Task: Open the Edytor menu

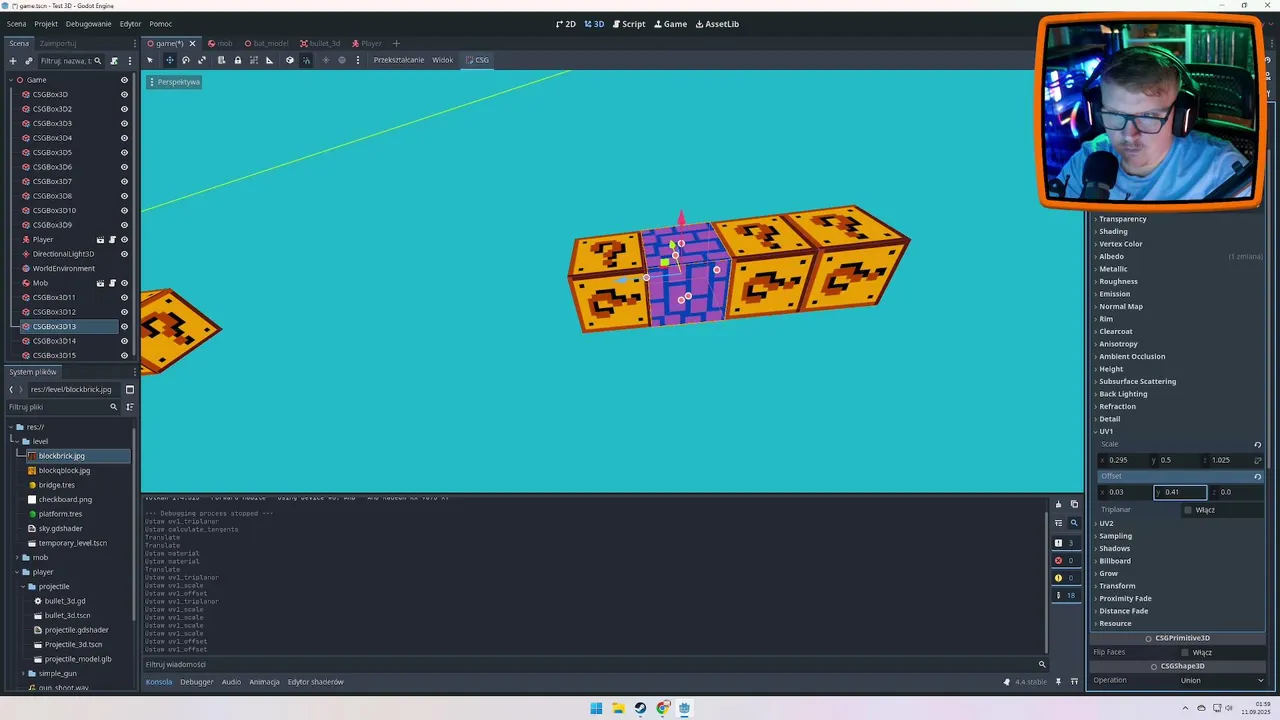Action: 130,24
